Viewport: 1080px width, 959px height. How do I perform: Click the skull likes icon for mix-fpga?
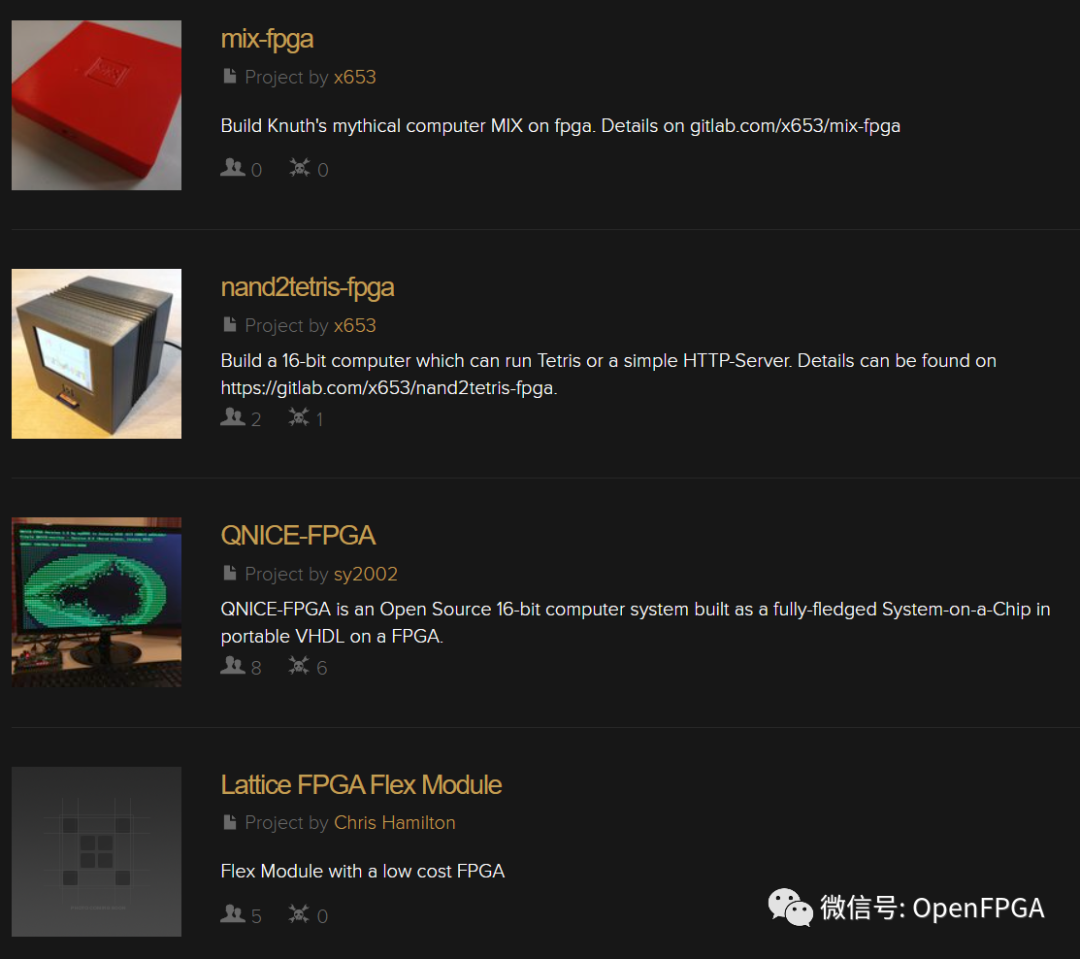coord(300,167)
